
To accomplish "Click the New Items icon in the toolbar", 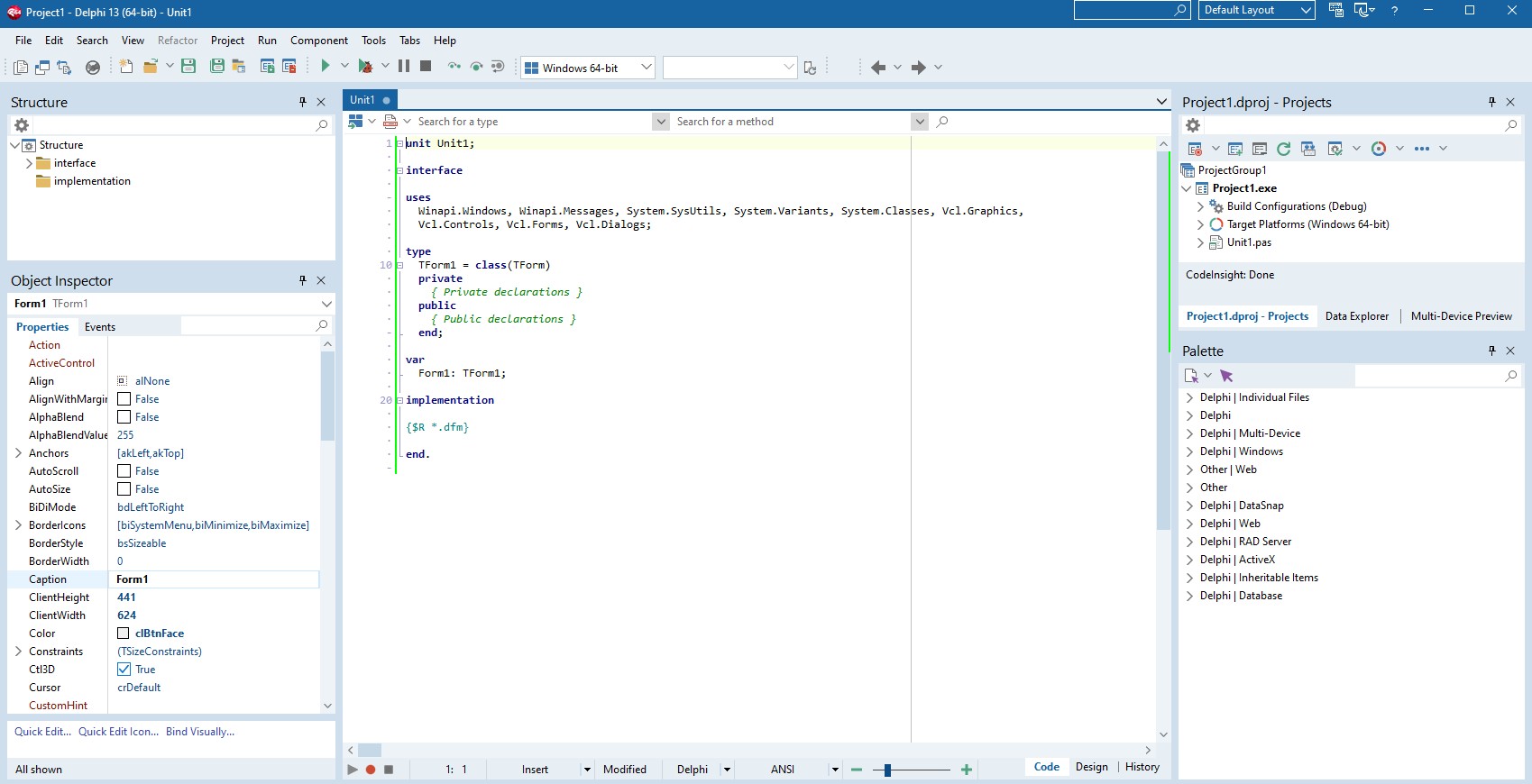I will [x=126, y=66].
